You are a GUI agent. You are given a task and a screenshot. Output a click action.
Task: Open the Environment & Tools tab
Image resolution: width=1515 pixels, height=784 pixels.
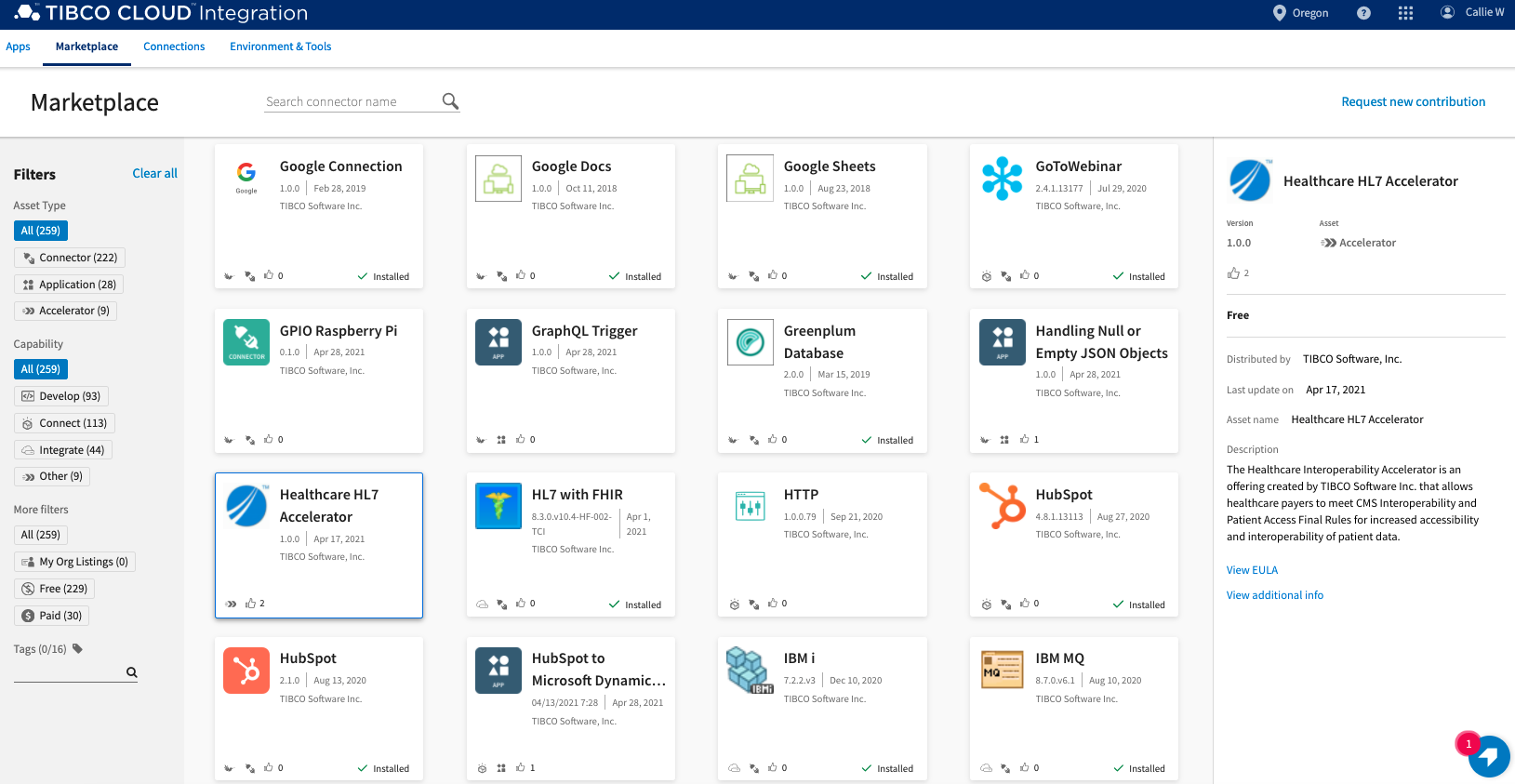tap(281, 47)
